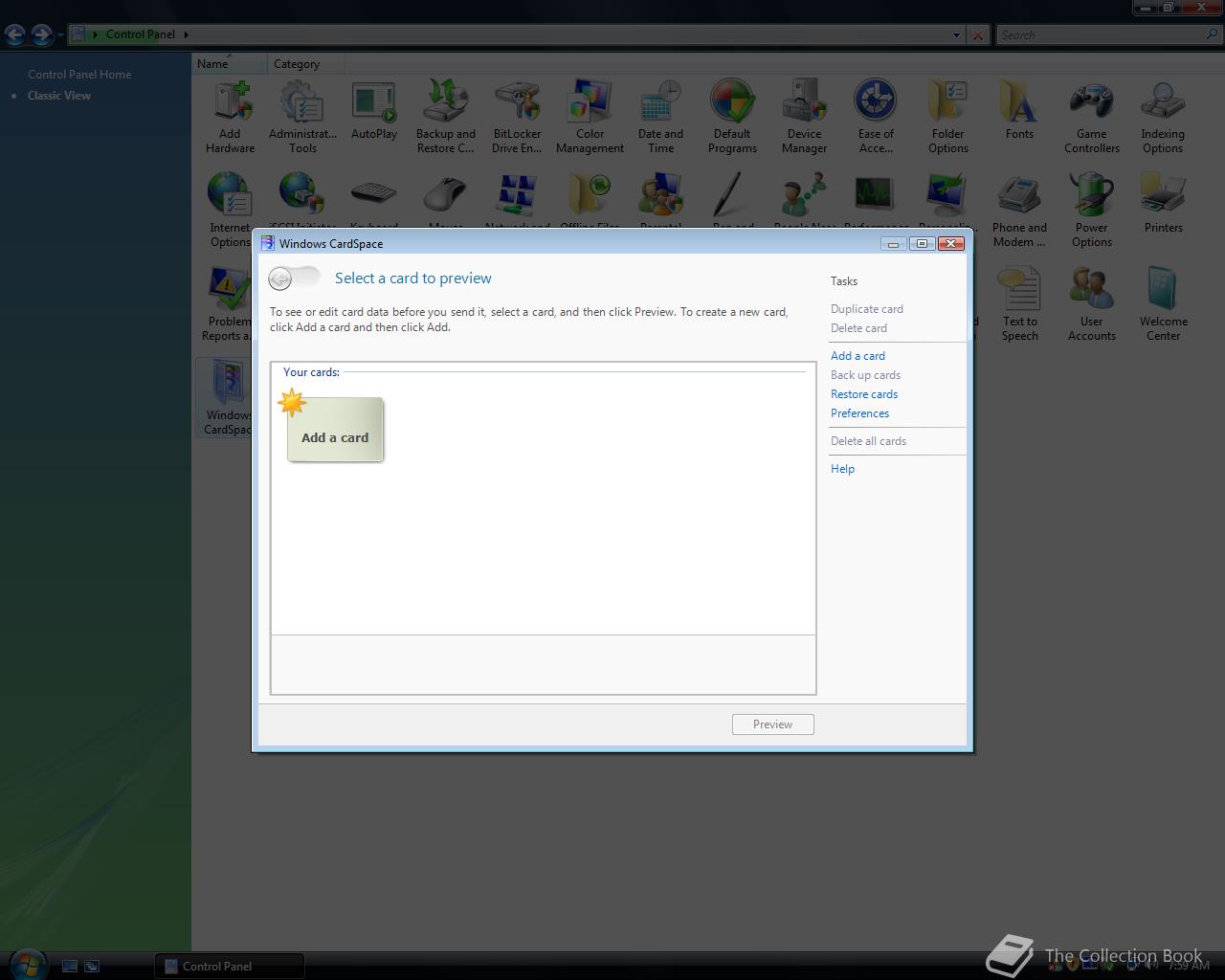The width and height of the screenshot is (1225, 980).
Task: Click 'Delete all cards' link
Action: click(868, 441)
